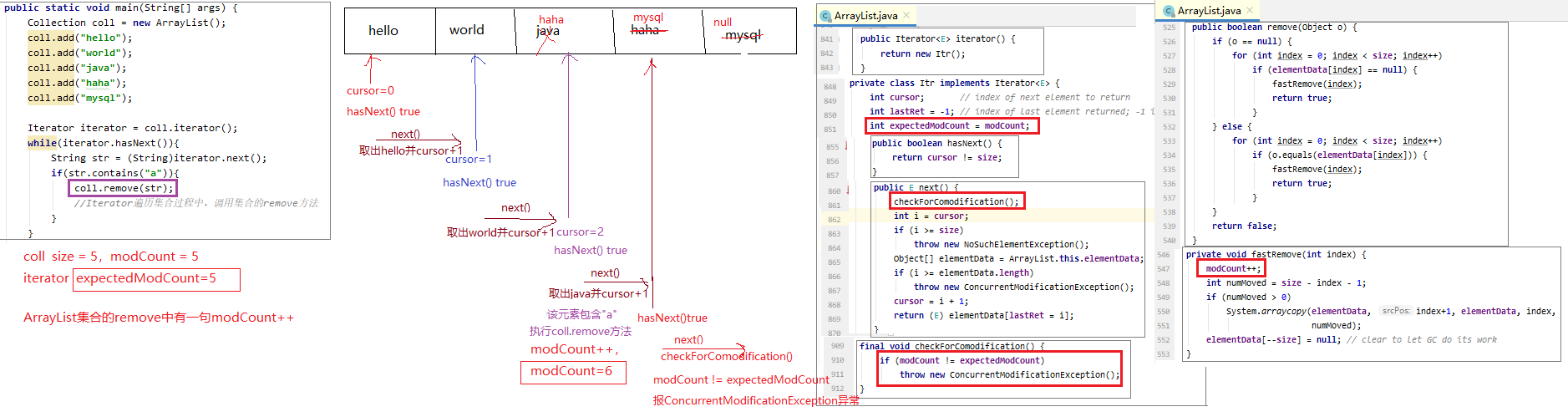Click 'final void checkForComodification()' declaration

click(951, 346)
